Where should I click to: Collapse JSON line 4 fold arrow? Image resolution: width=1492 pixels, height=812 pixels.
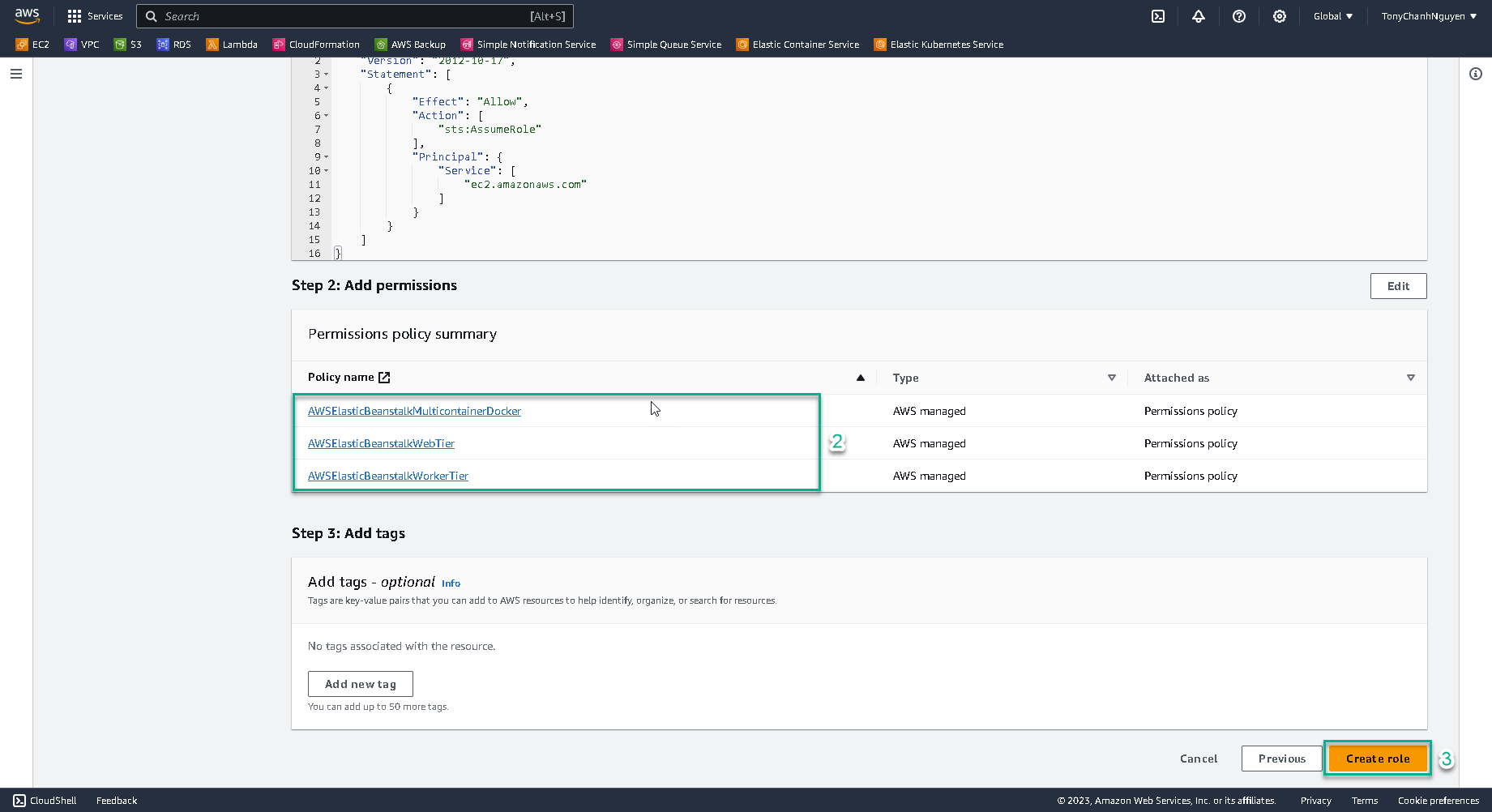326,88
